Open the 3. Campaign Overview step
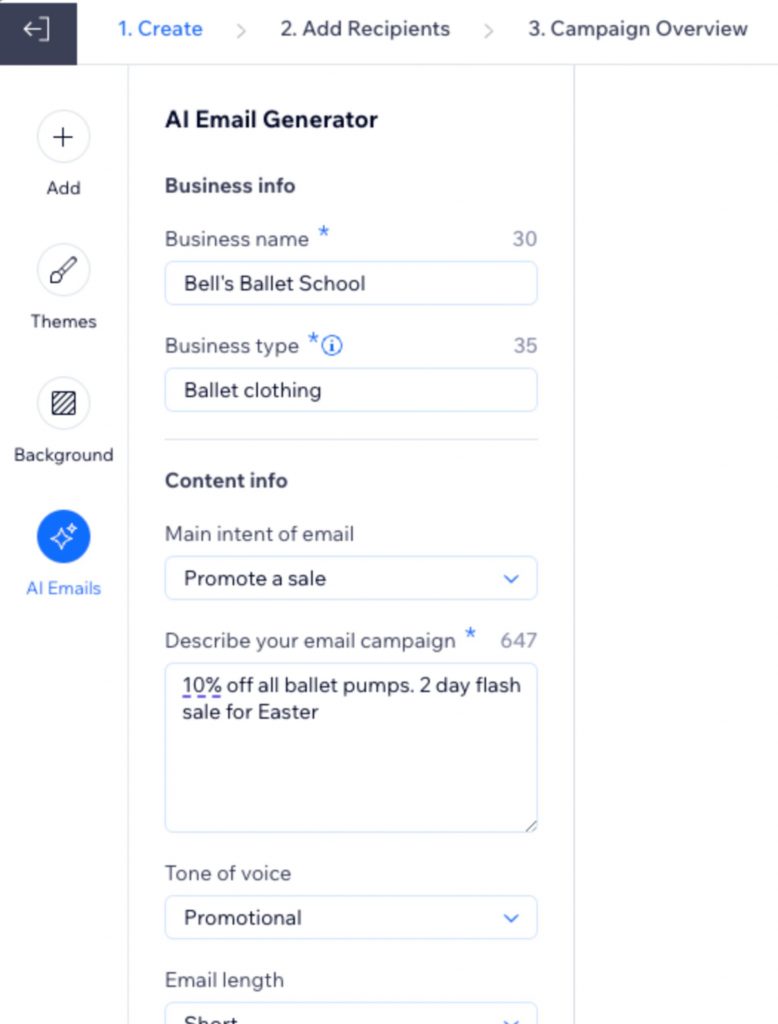The width and height of the screenshot is (778, 1024). [x=637, y=29]
